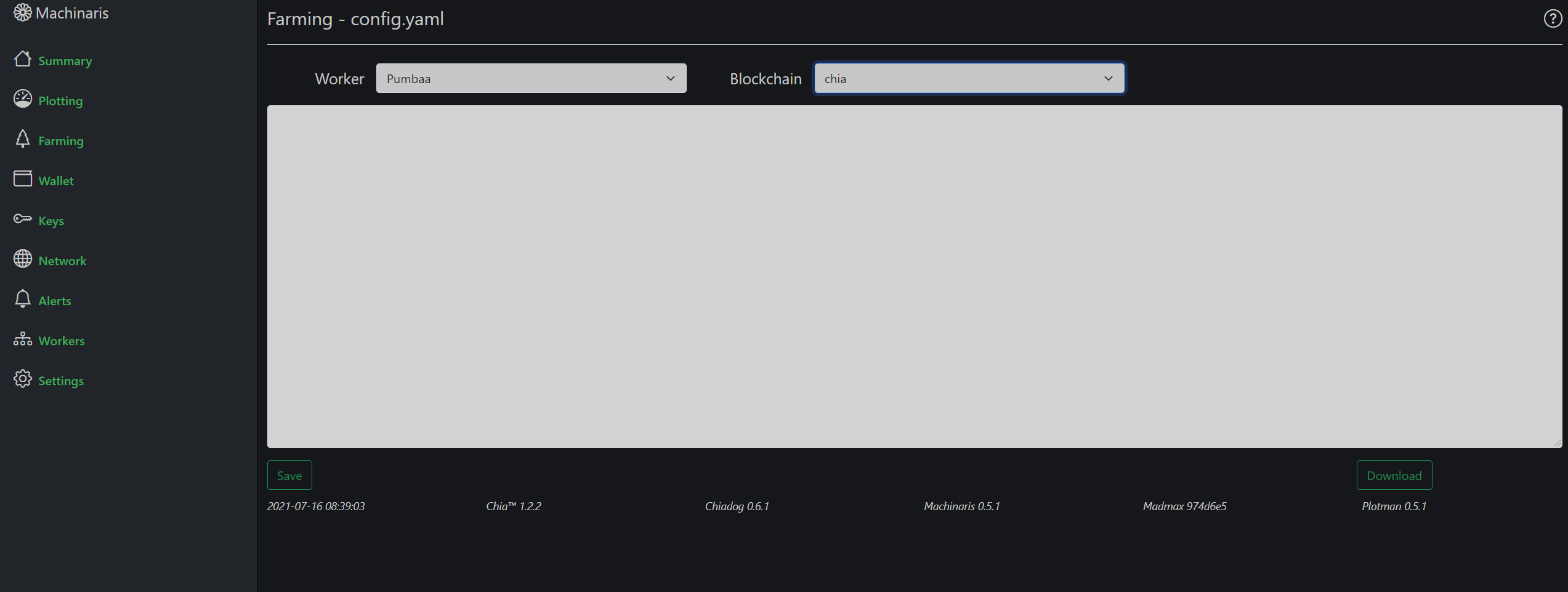1568x592 pixels.
Task: Open the Alerts page
Action: [x=55, y=301]
